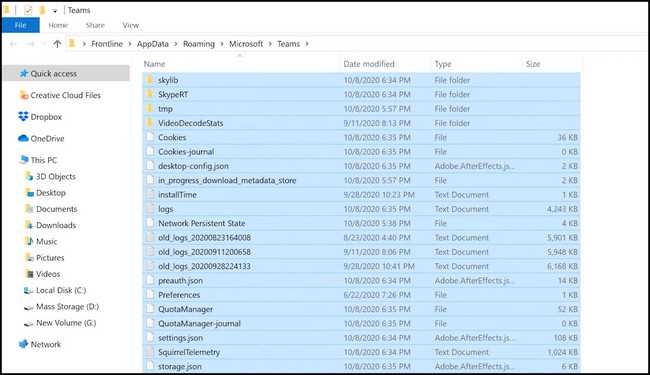Select Quick access in the navigation pane
Viewport: 650px width, 375px height.
coord(66,74)
